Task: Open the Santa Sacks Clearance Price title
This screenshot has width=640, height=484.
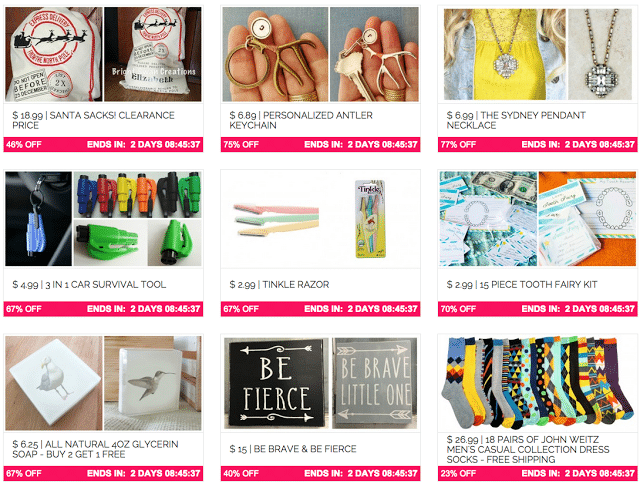Action: 93,120
